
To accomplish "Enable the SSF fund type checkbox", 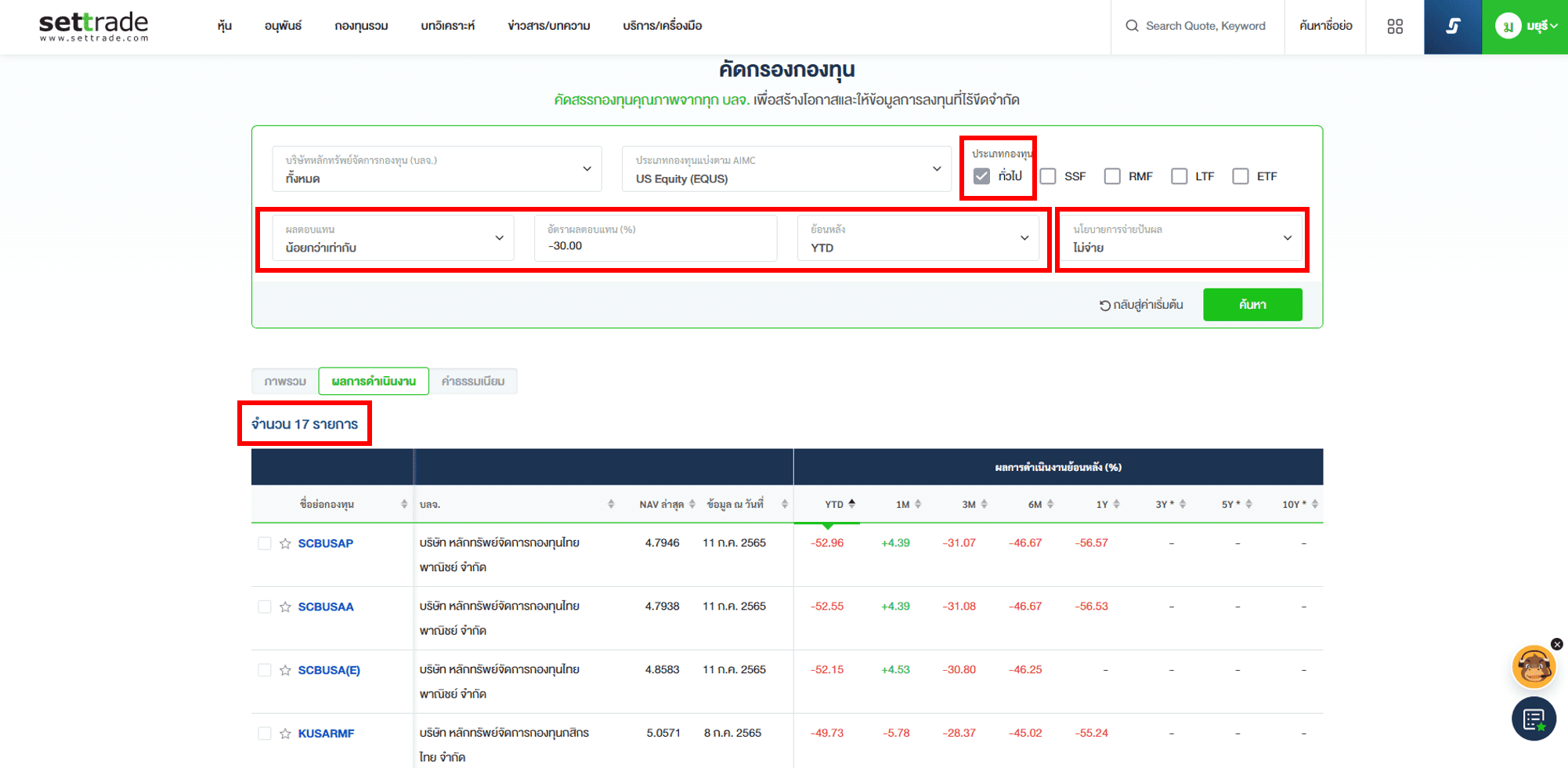I will (x=1048, y=176).
